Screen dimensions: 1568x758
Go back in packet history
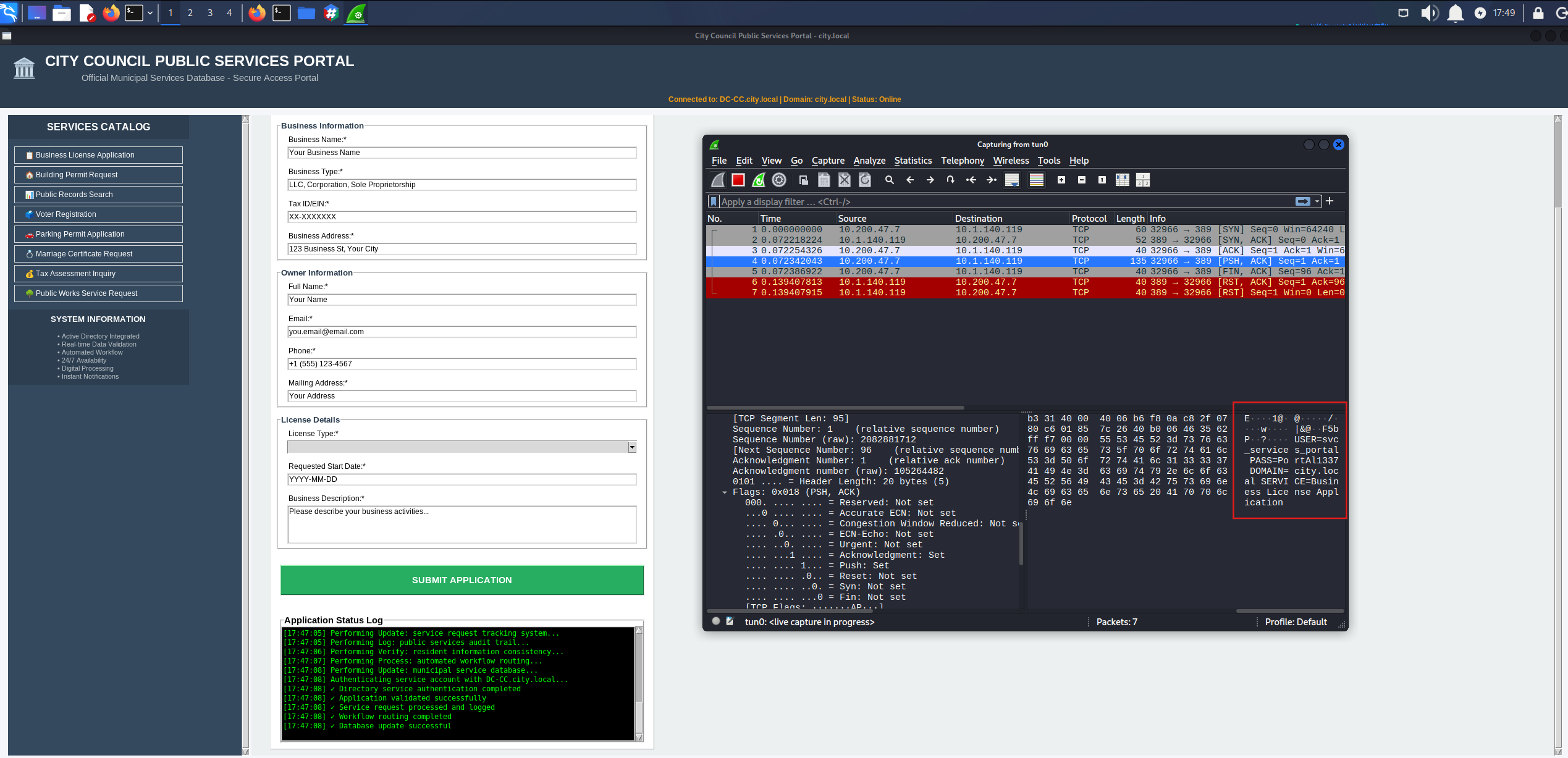909,180
